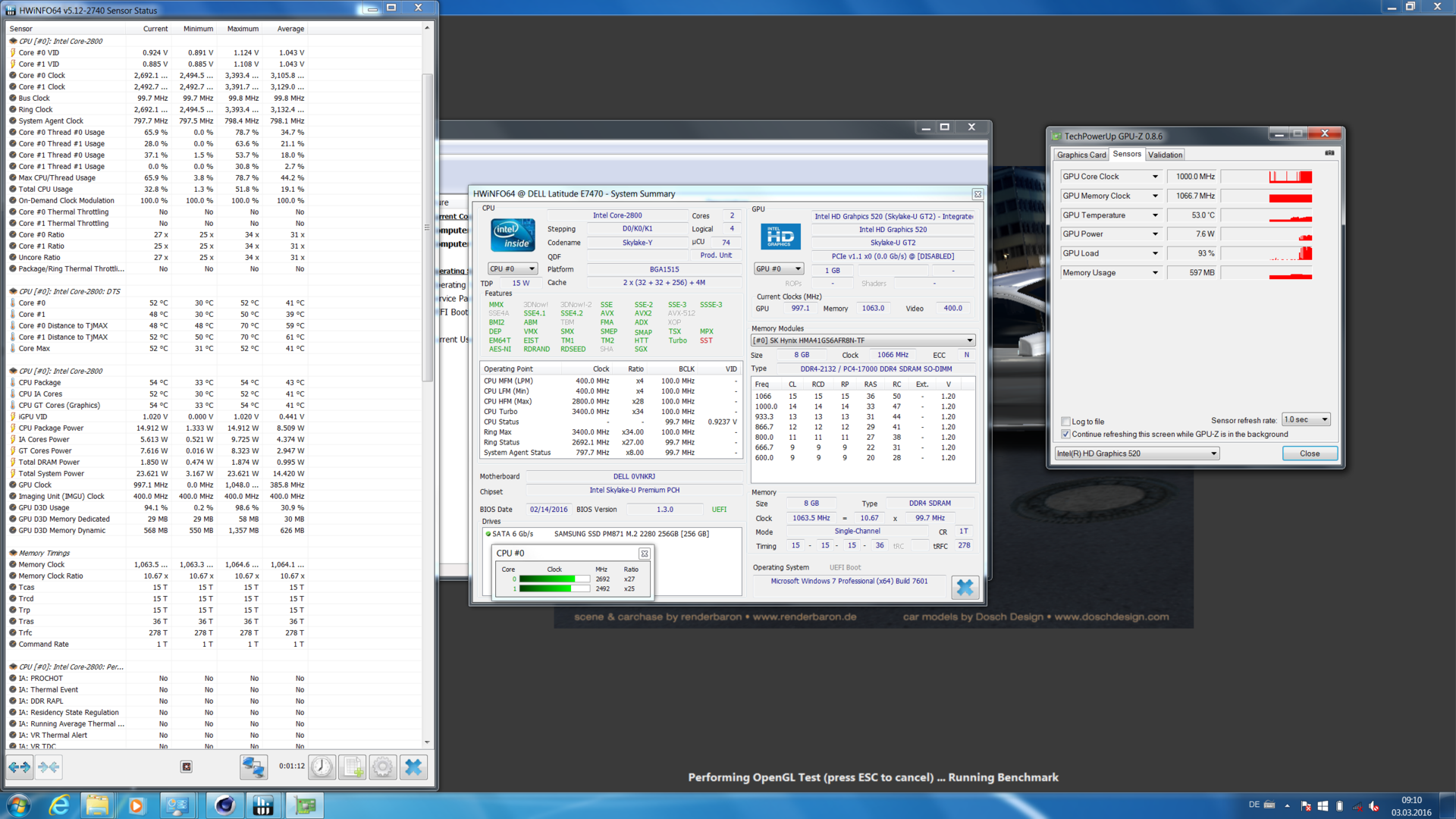The width and height of the screenshot is (1456, 819).
Task: Click the Intel HD Graphics logo
Action: click(780, 237)
